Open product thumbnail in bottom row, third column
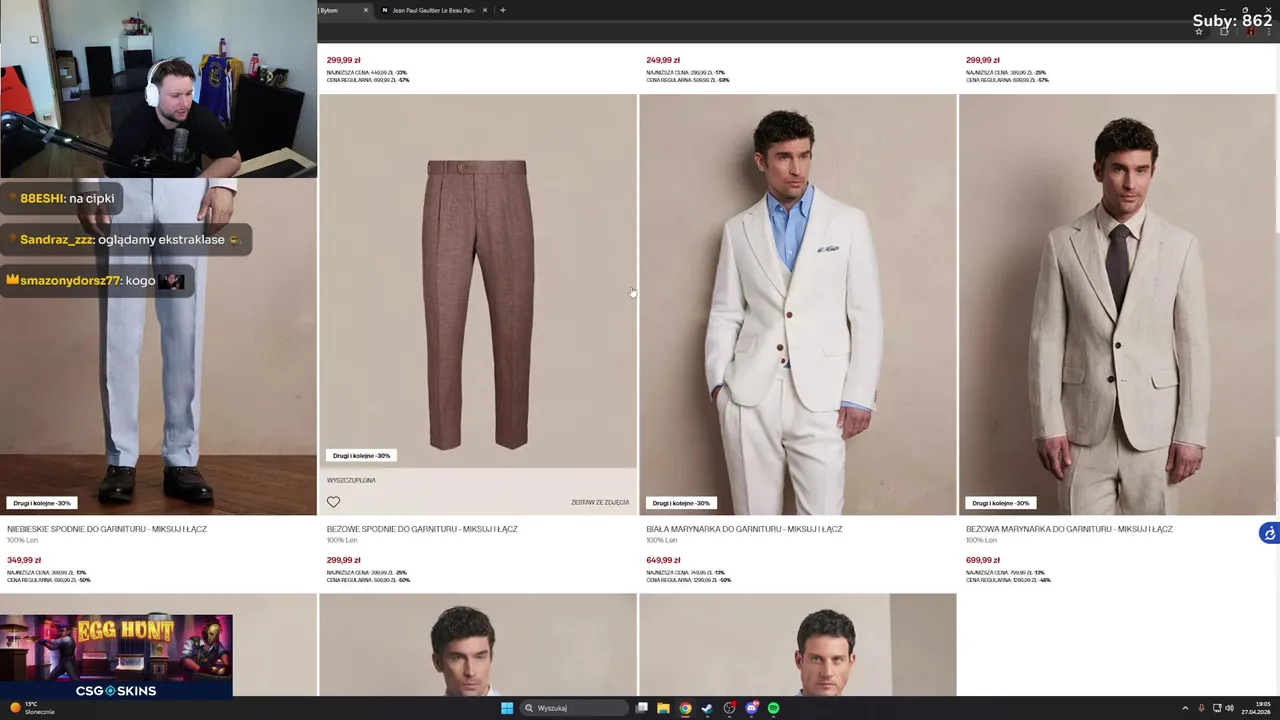Image resolution: width=1280 pixels, height=720 pixels. click(798, 645)
